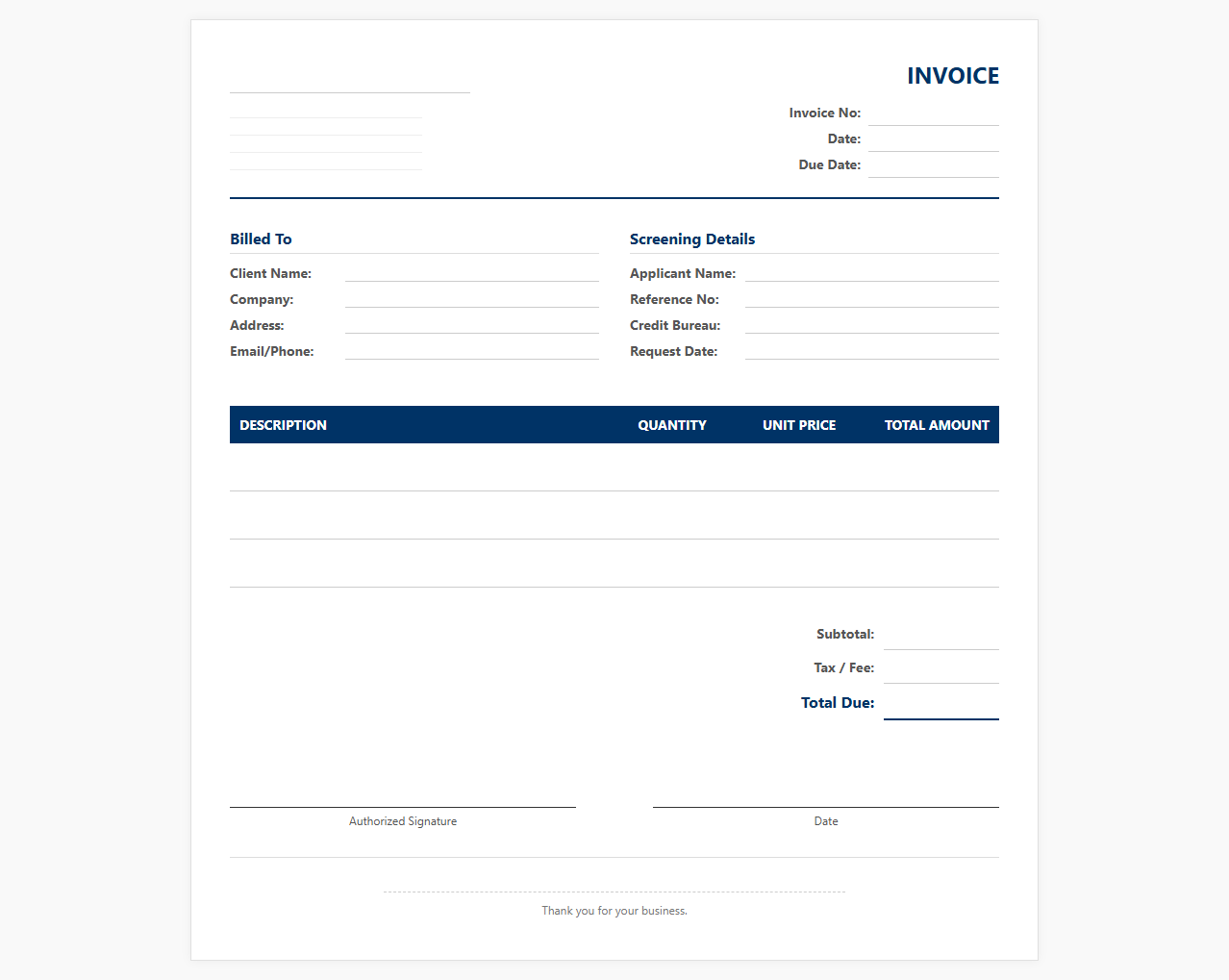The height and width of the screenshot is (980, 1229).
Task: Click the Subtotal label
Action: point(845,635)
